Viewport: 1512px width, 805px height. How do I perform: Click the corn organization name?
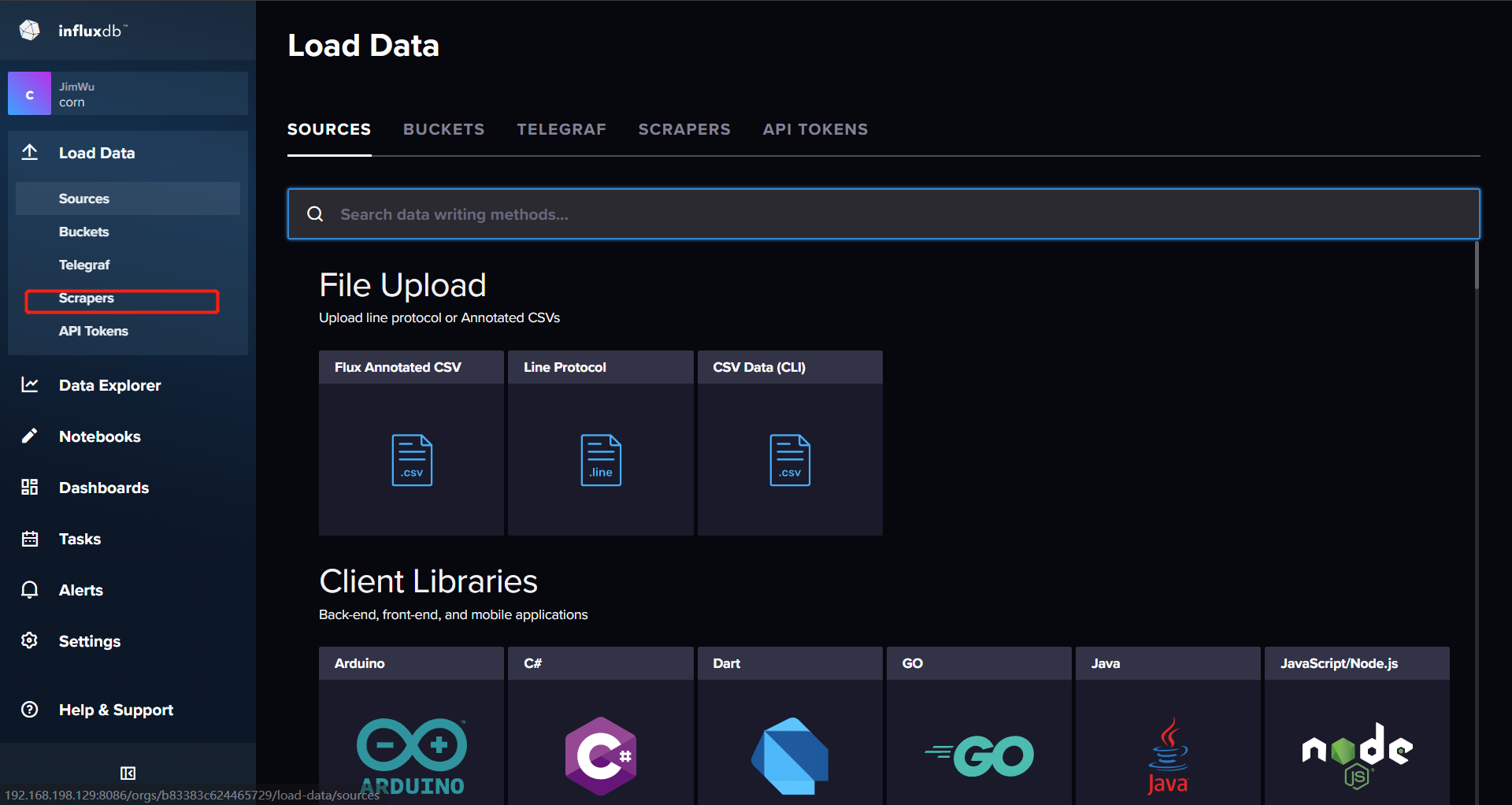72,102
